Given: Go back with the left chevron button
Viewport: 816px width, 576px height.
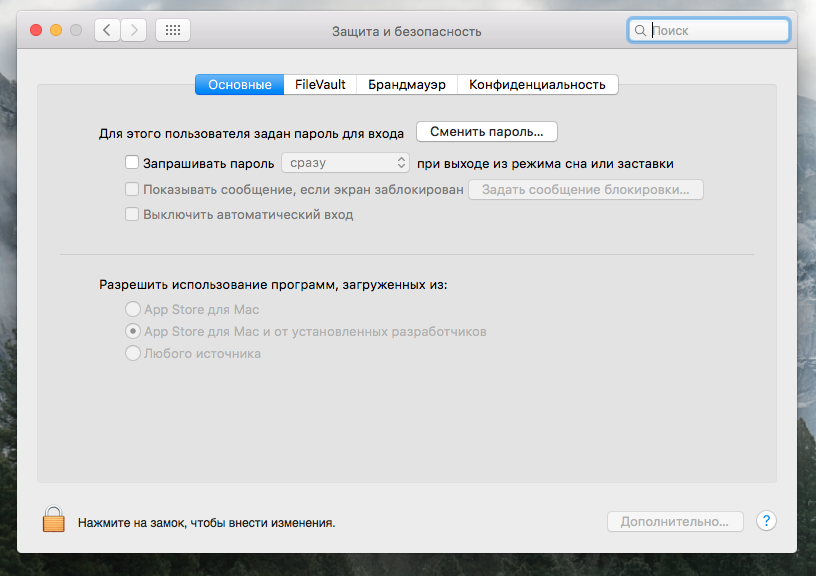Looking at the screenshot, I should tap(107, 30).
